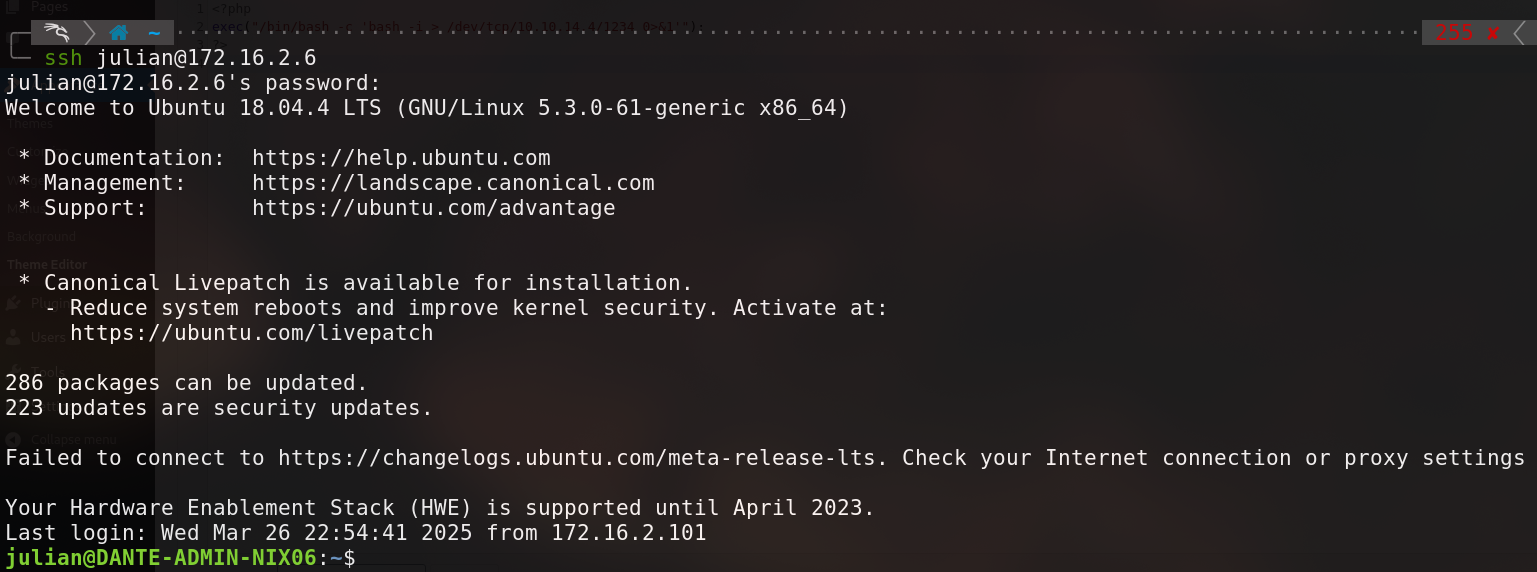Click the julian@172.16.2.6 ssh argument
Image resolution: width=1537 pixels, height=572 pixels.
[x=206, y=58]
